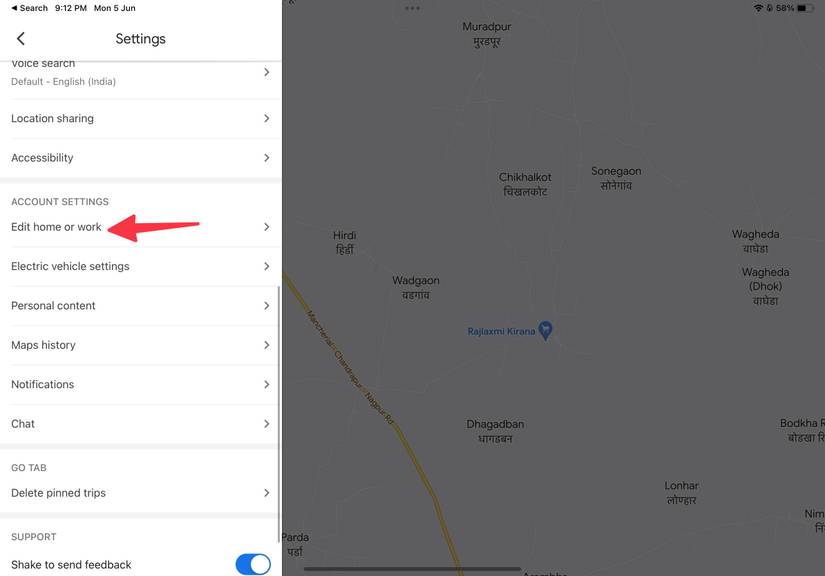Turn off Shake to send feedback switch
825x576 pixels.
[253, 564]
